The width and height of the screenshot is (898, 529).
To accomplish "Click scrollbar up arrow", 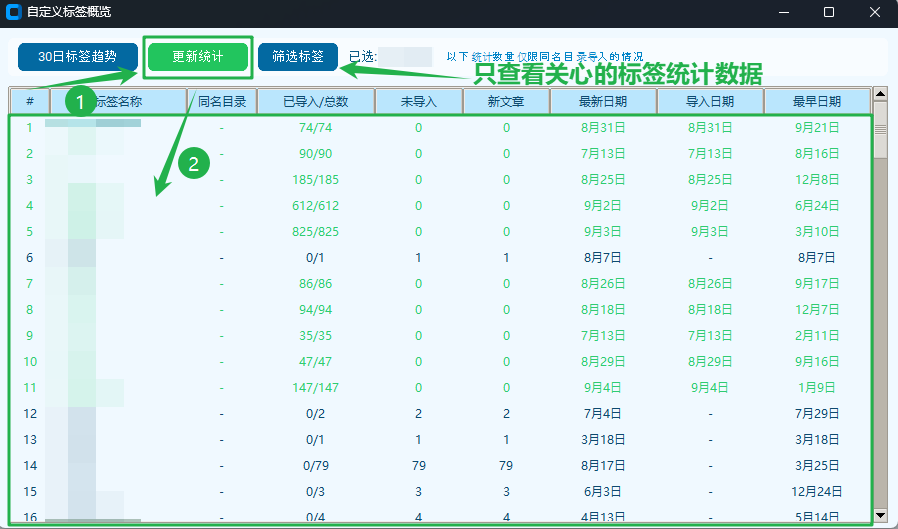I will click(880, 94).
